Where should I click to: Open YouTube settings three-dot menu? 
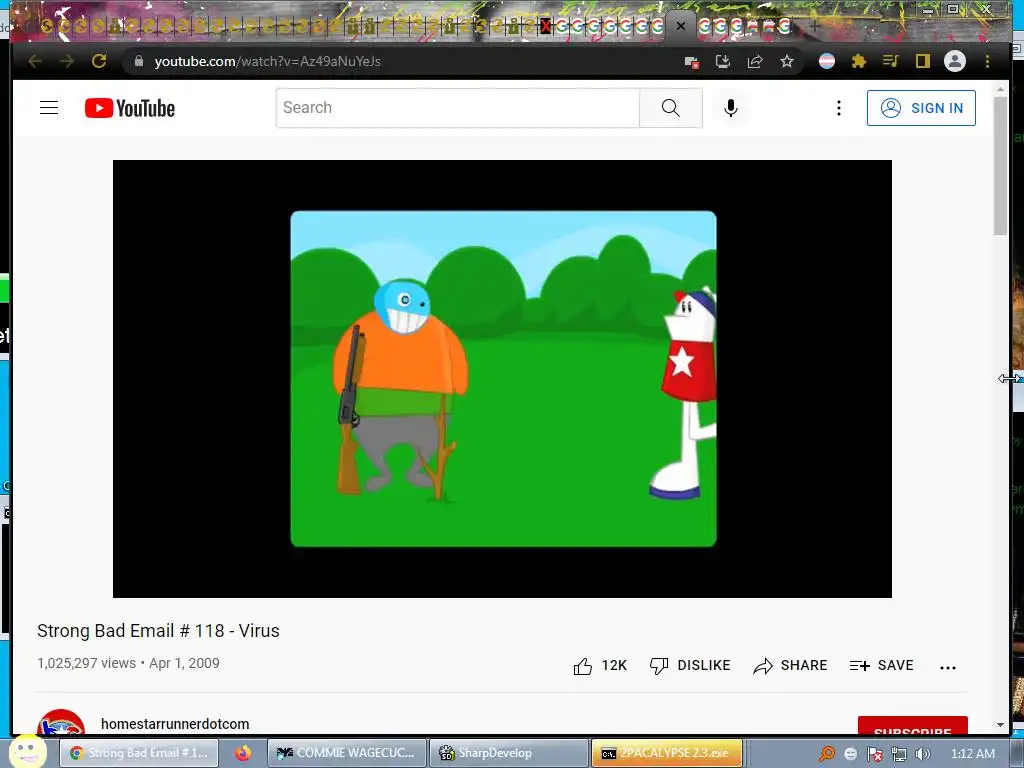[839, 108]
